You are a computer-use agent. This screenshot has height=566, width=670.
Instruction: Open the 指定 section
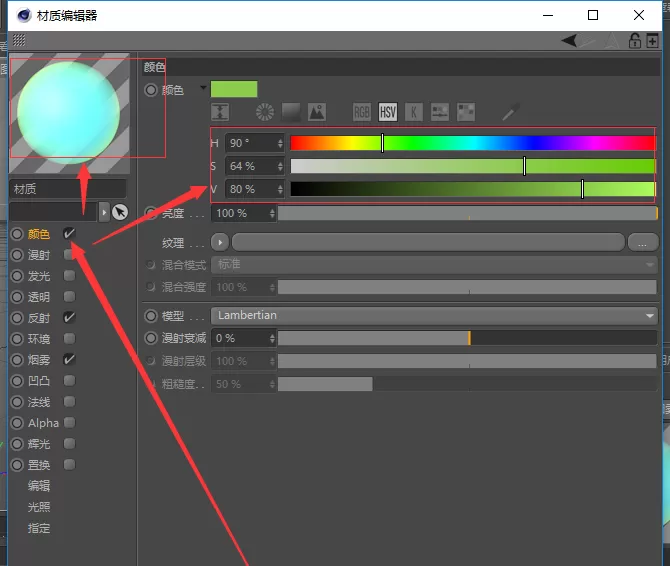(x=39, y=528)
